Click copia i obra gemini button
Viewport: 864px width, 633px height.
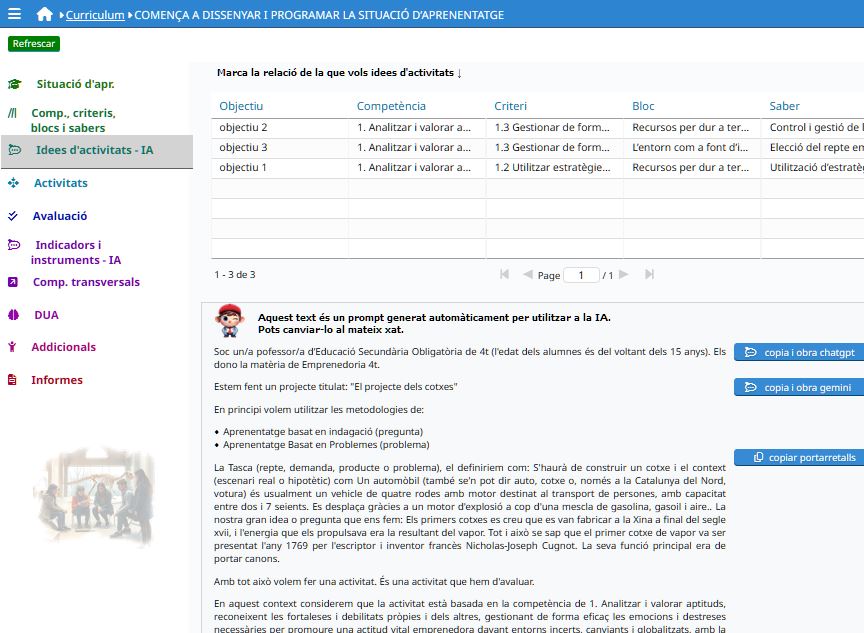pyautogui.click(x=799, y=388)
